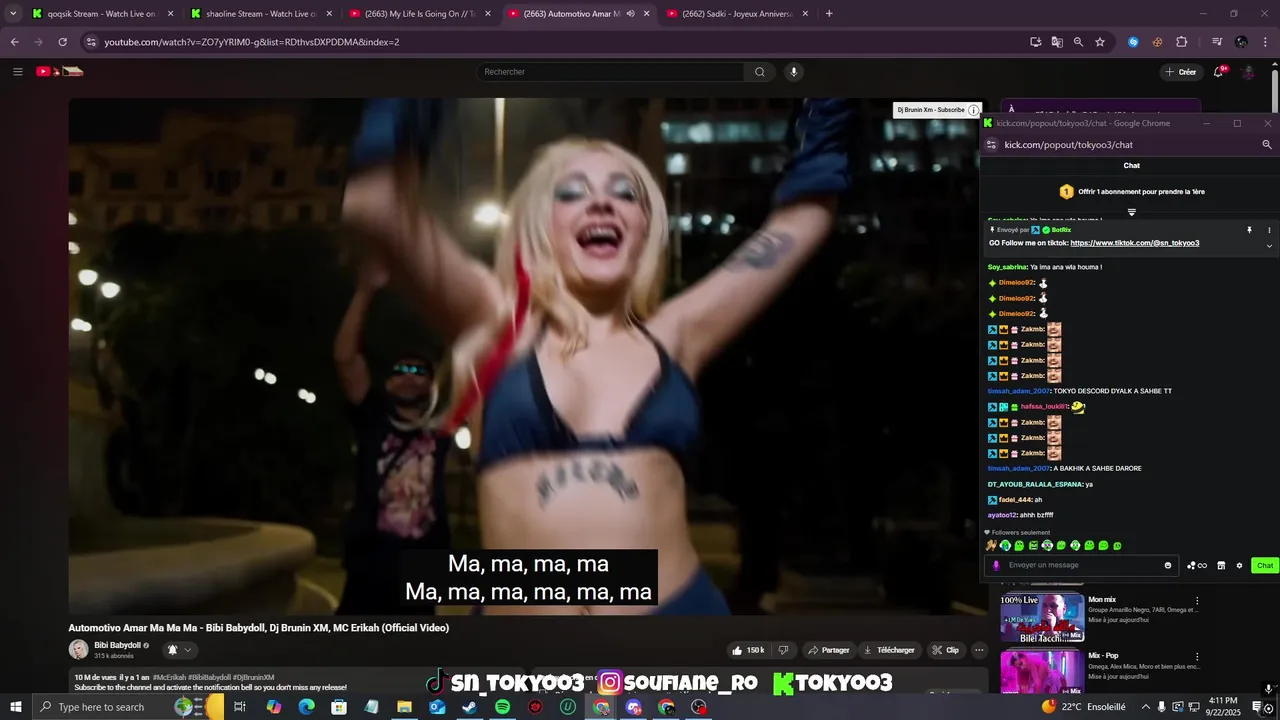
Task: Click the YouTube search magnifier button
Action: point(760,72)
